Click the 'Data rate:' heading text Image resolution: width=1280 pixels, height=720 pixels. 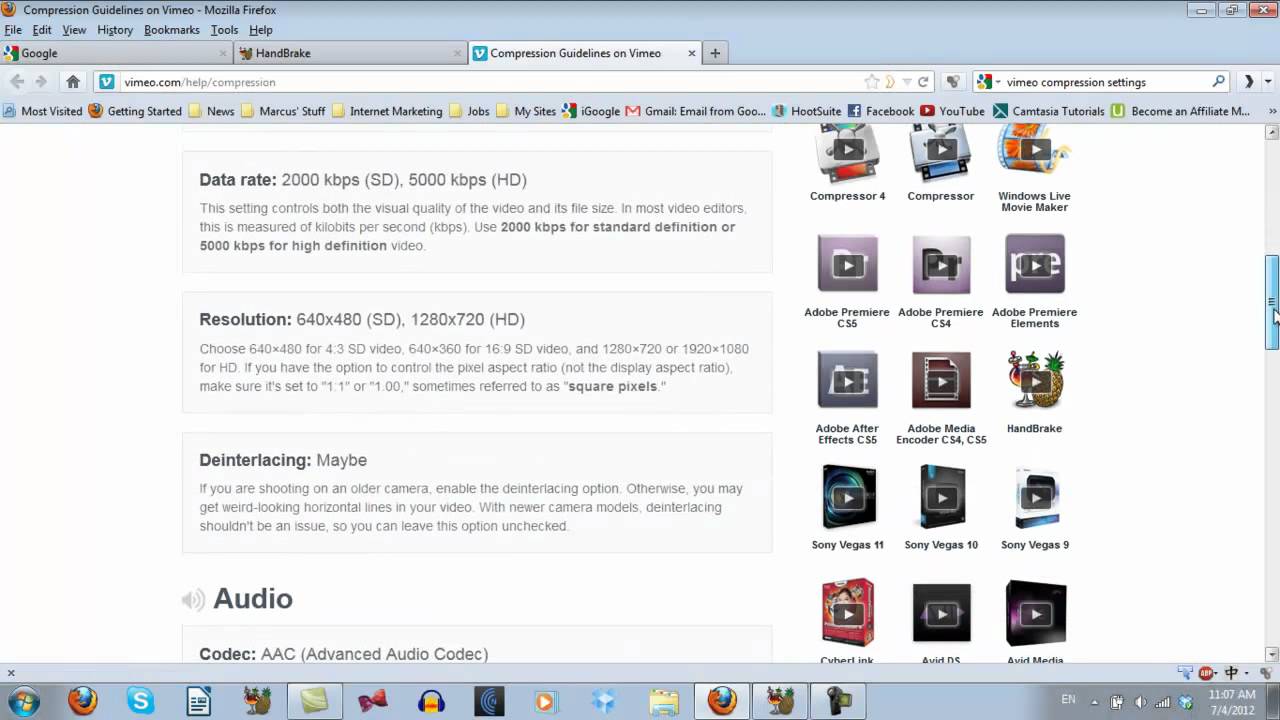(x=238, y=180)
